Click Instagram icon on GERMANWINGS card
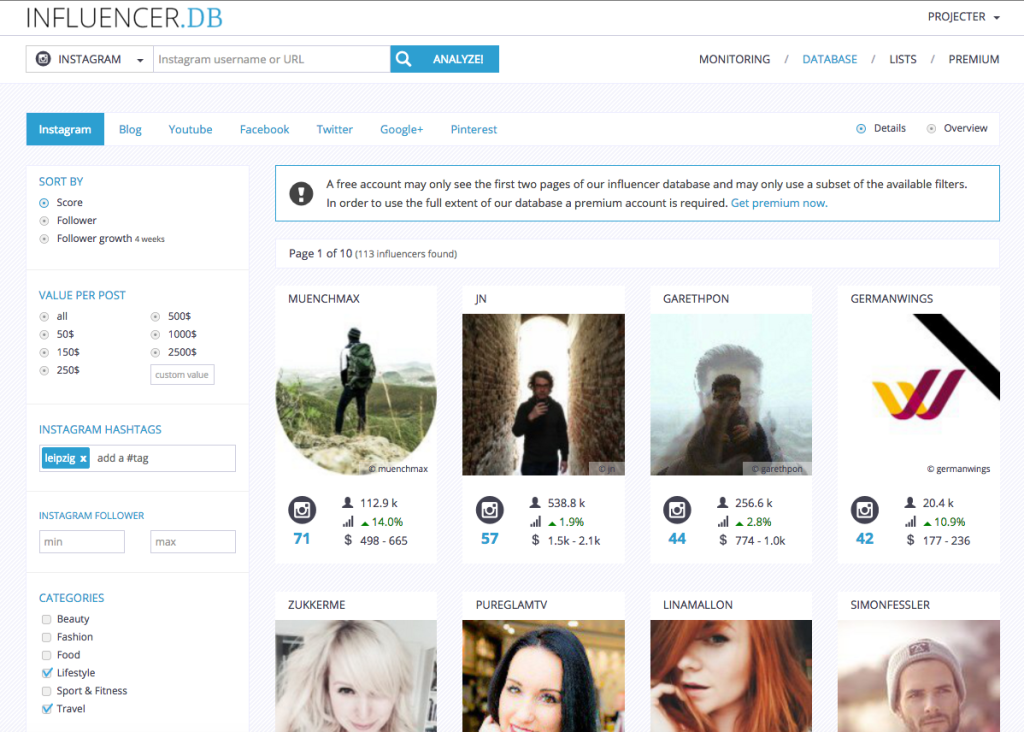1024x732 pixels. point(865,509)
